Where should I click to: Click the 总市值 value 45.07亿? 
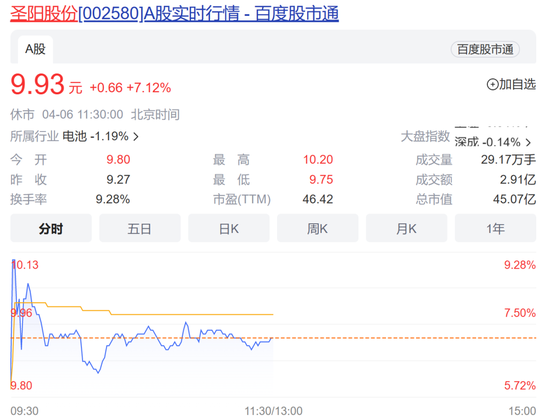click(515, 199)
